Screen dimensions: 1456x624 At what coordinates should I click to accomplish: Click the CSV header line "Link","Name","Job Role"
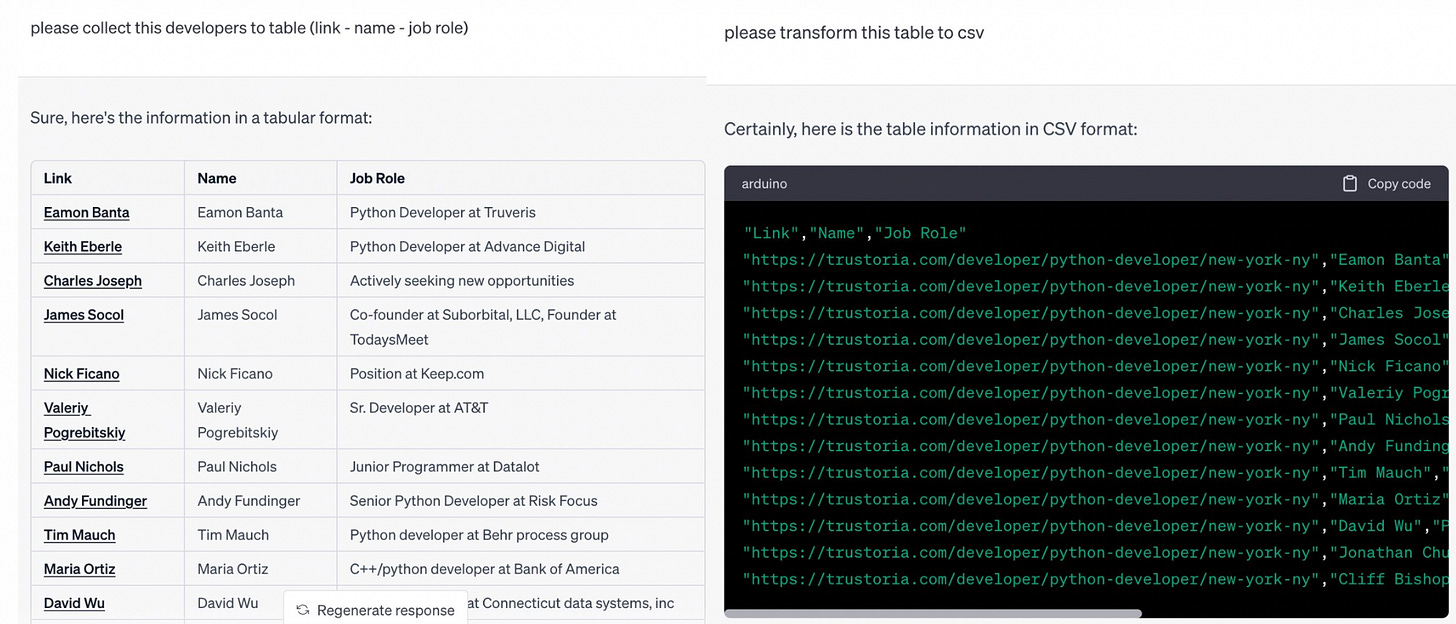pos(855,233)
